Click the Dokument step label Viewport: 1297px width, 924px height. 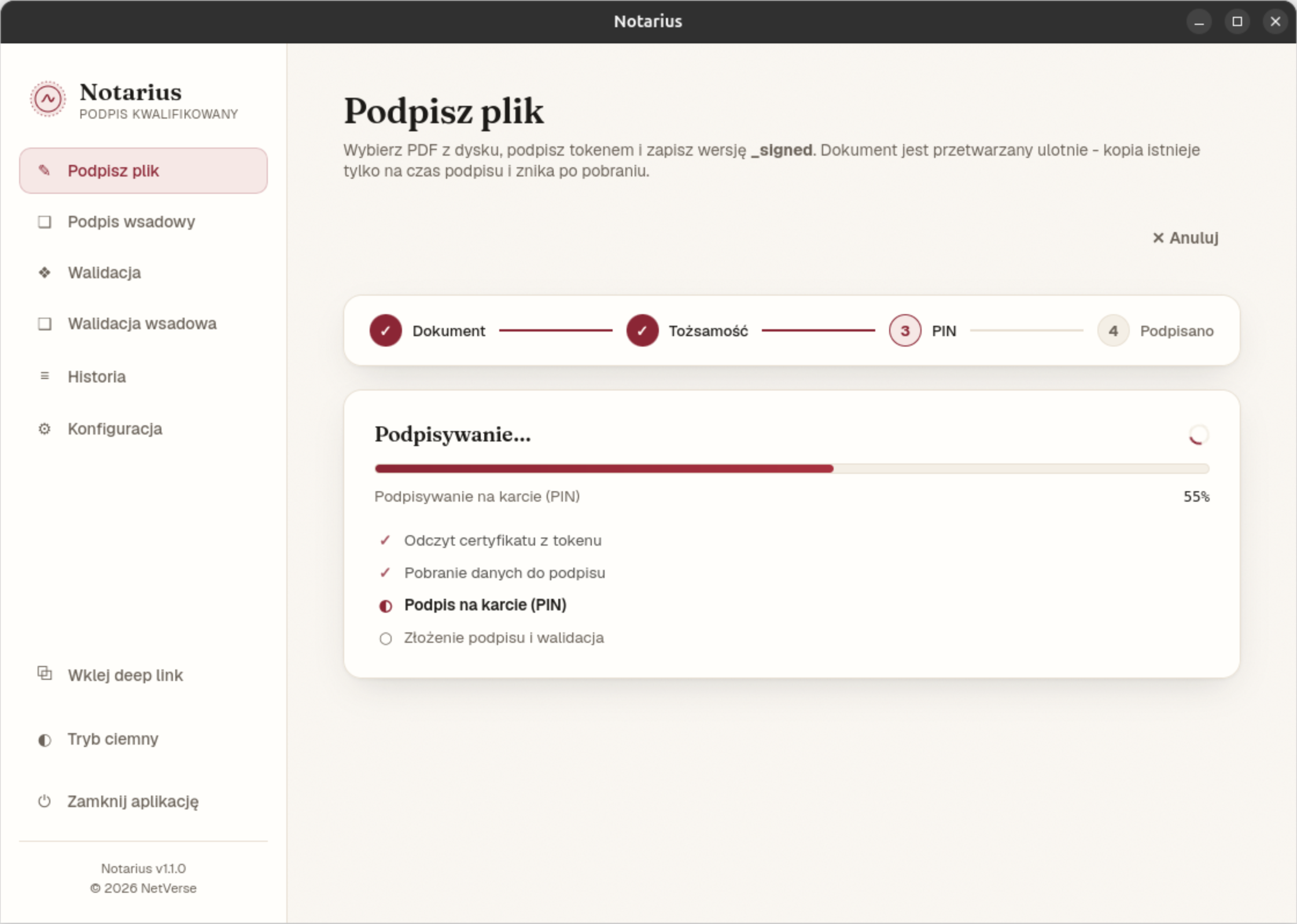449,331
